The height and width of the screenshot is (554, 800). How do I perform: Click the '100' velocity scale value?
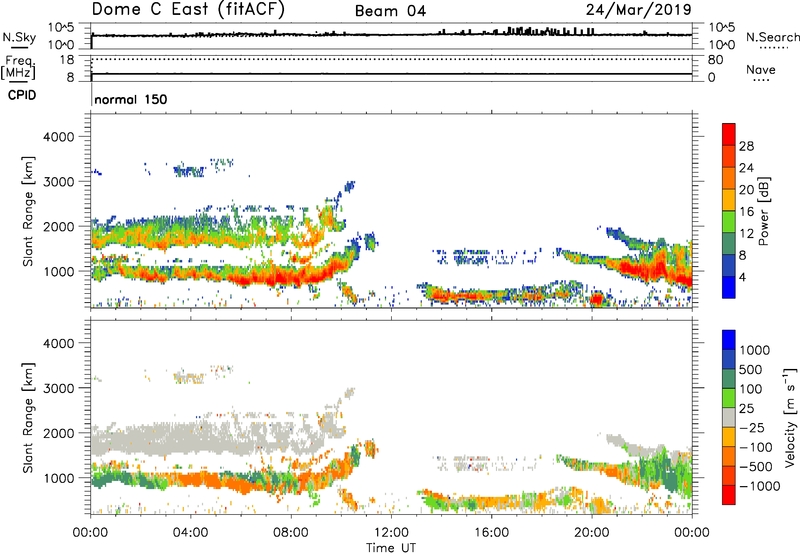tap(751, 389)
